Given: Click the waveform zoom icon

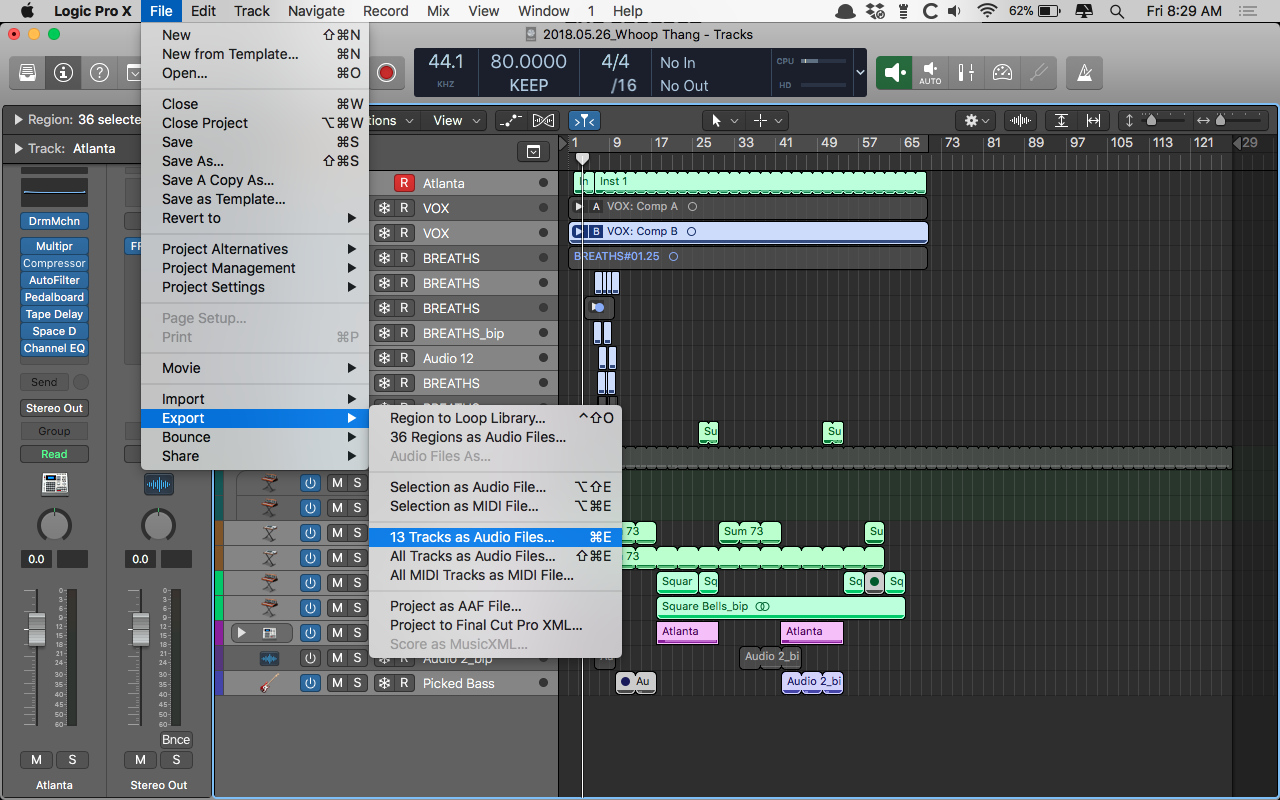Looking at the screenshot, I should (1020, 120).
